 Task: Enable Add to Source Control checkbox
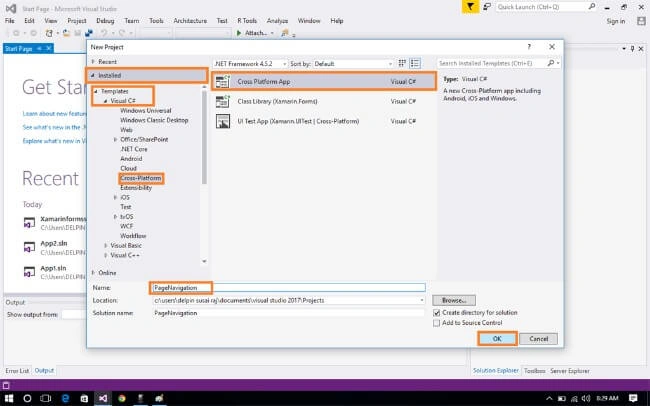pos(437,323)
